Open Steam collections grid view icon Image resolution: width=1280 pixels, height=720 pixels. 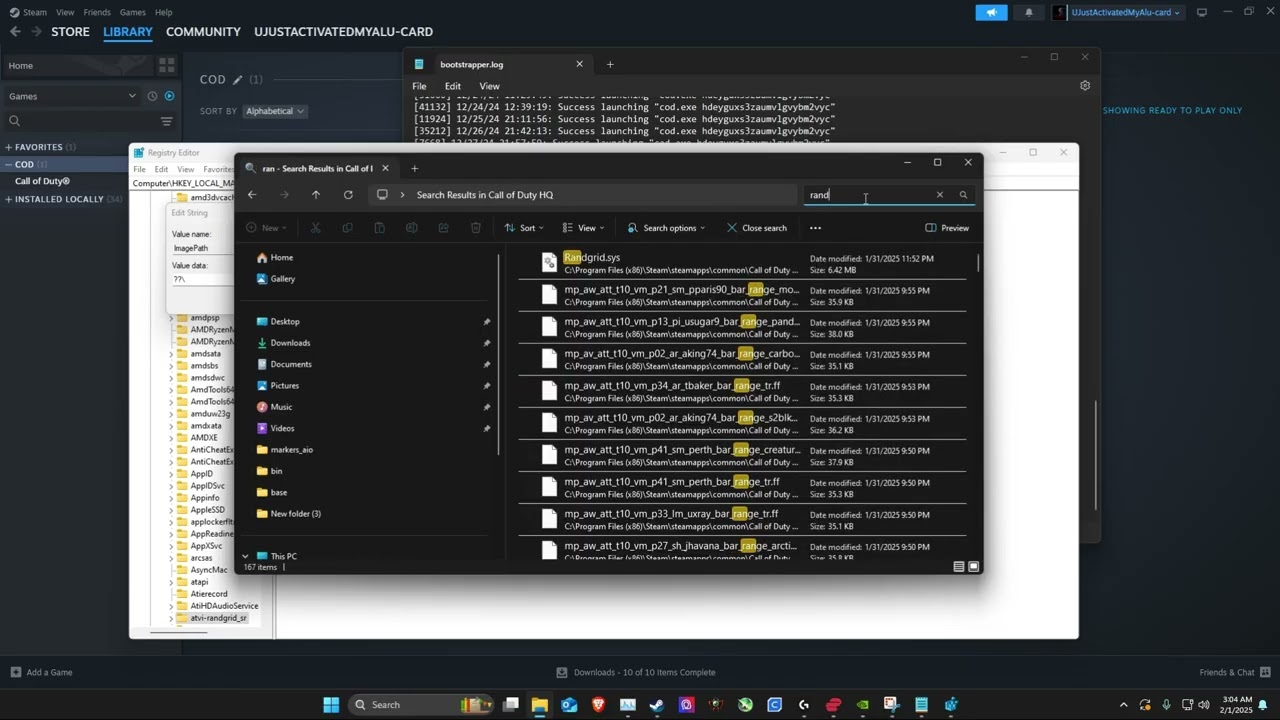[166, 65]
